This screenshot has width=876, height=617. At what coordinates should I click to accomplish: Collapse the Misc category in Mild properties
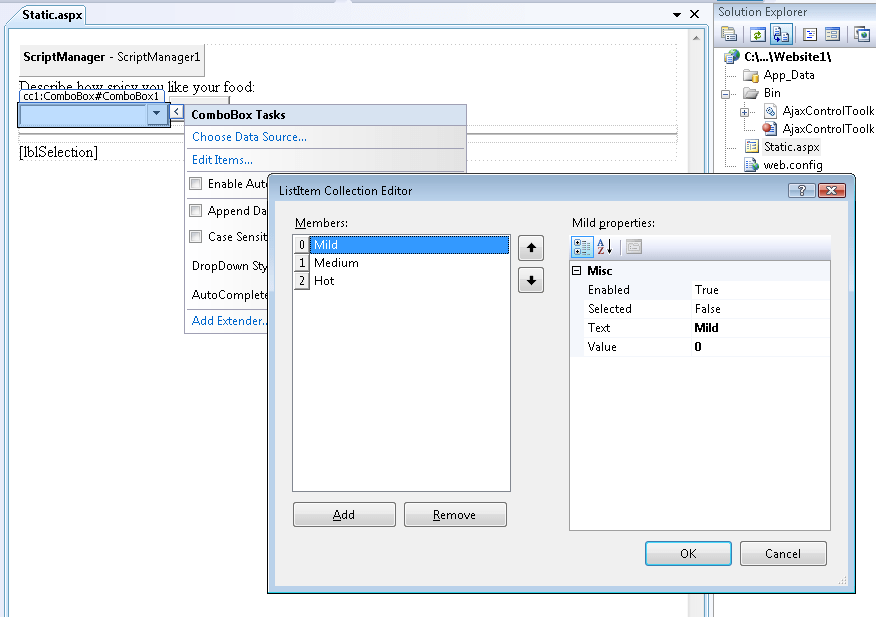(578, 270)
